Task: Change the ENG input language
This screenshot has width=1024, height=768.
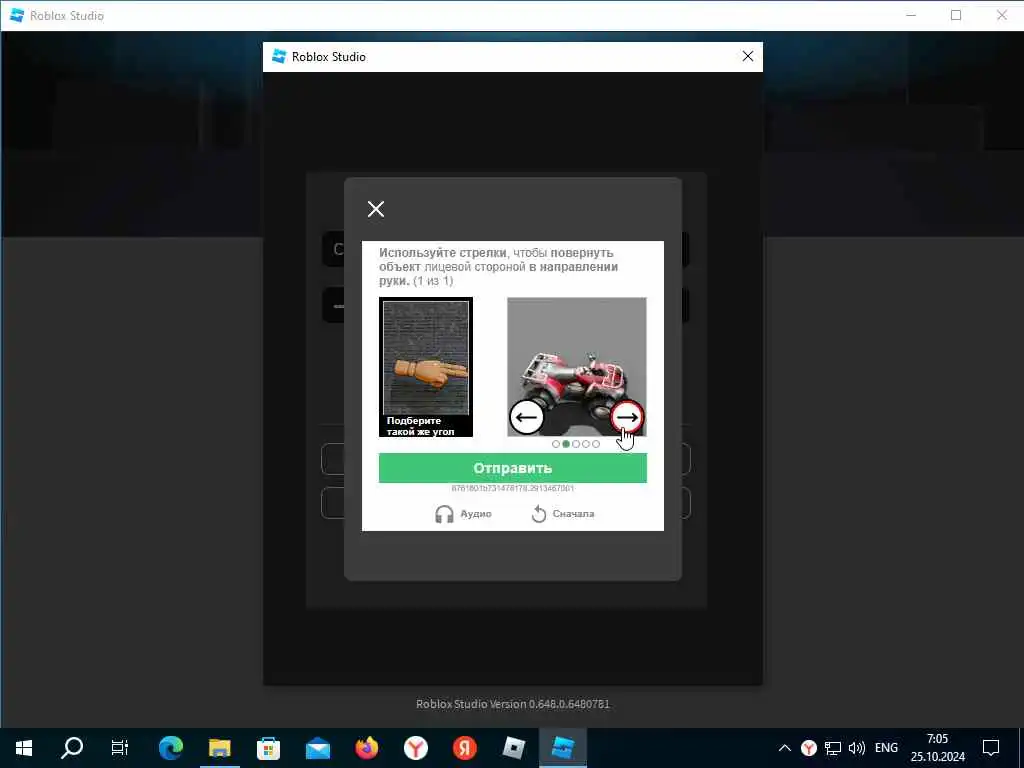Action: pos(886,748)
